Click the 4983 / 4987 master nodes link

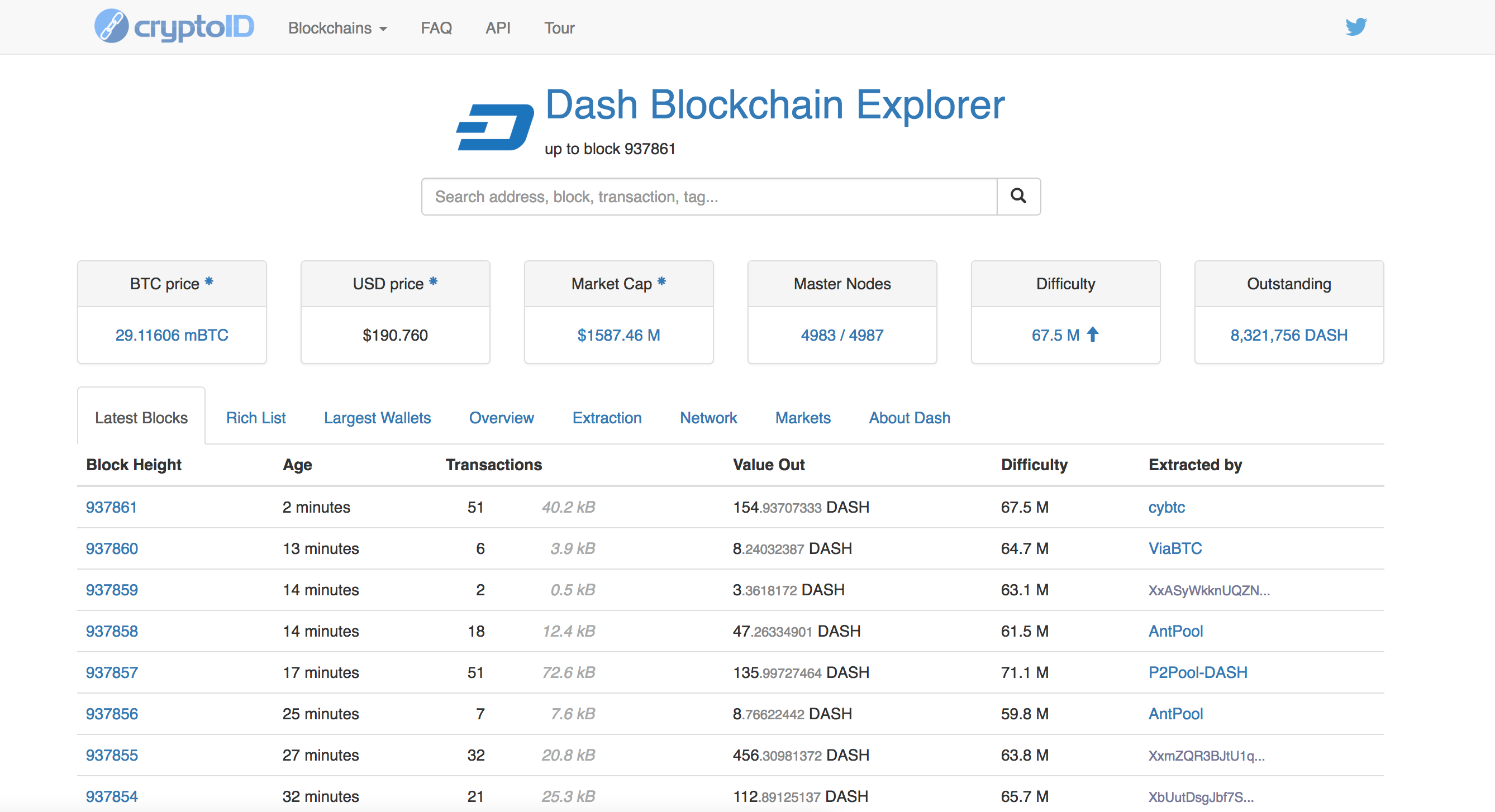coord(842,335)
